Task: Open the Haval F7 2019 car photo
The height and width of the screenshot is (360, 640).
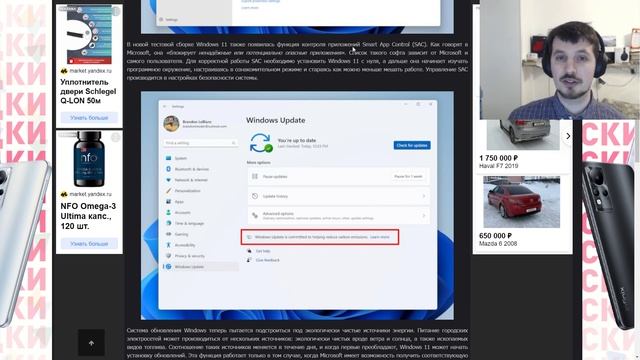Action: (523, 135)
